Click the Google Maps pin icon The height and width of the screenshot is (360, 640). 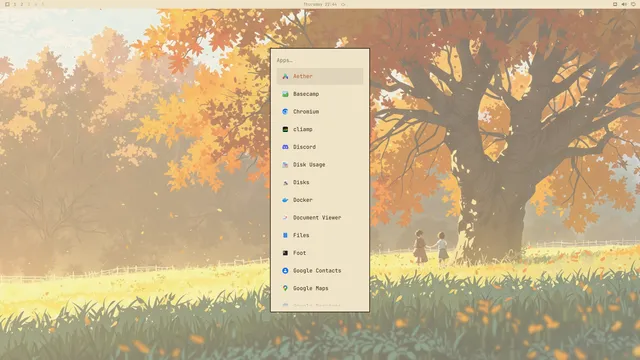pyautogui.click(x=285, y=288)
